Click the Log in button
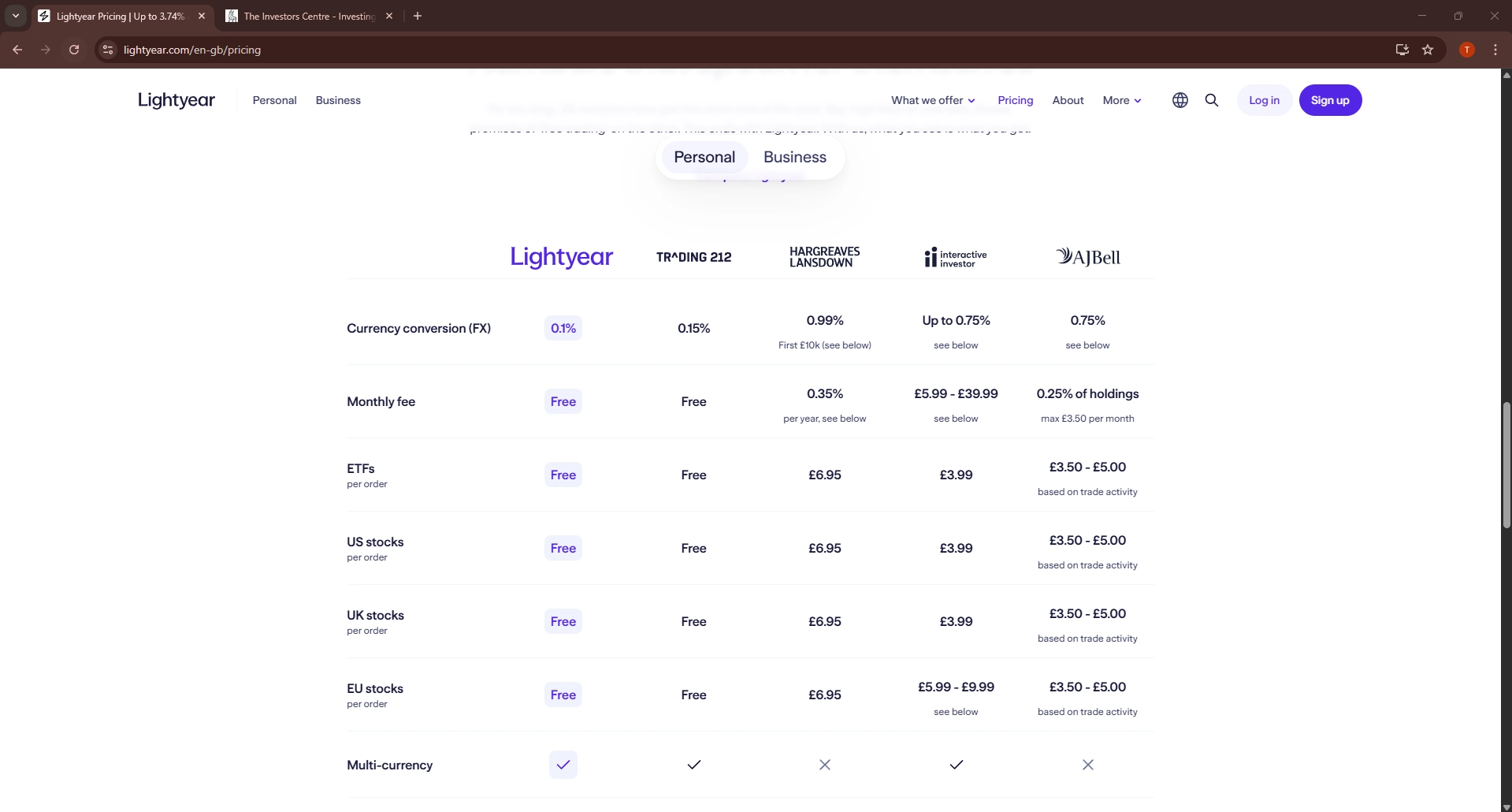This screenshot has width=1512, height=812. click(x=1264, y=100)
